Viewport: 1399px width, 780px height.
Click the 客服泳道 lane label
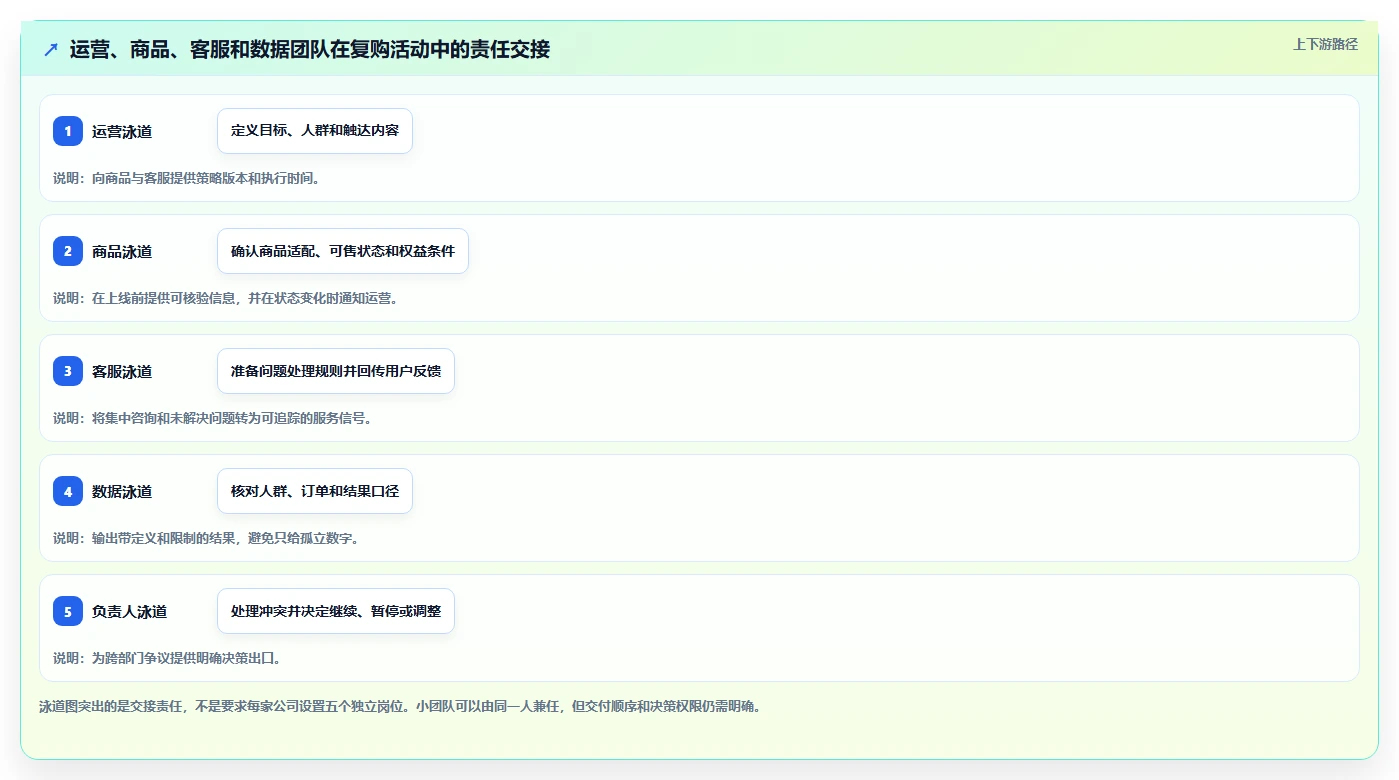[122, 371]
